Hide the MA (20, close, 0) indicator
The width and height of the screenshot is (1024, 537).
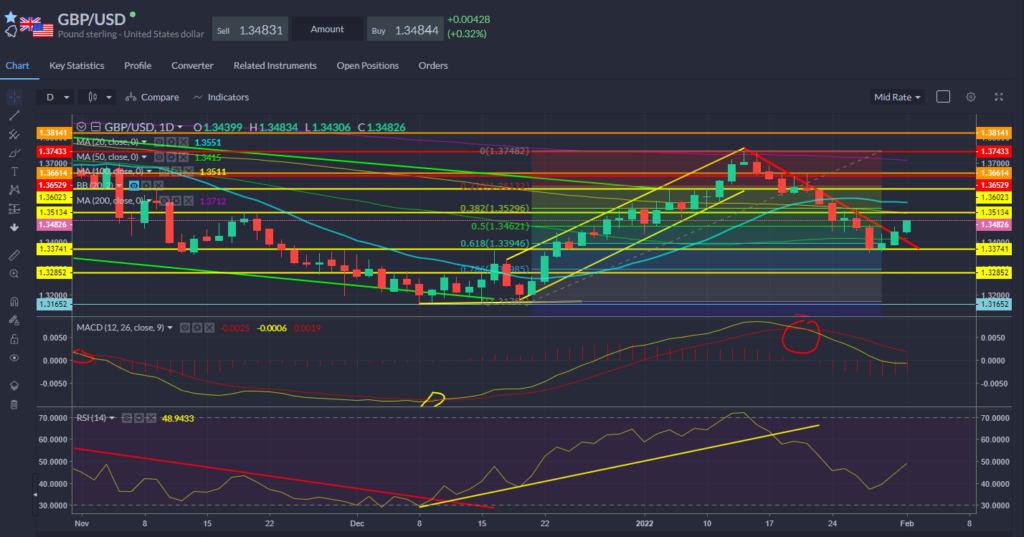[159, 142]
